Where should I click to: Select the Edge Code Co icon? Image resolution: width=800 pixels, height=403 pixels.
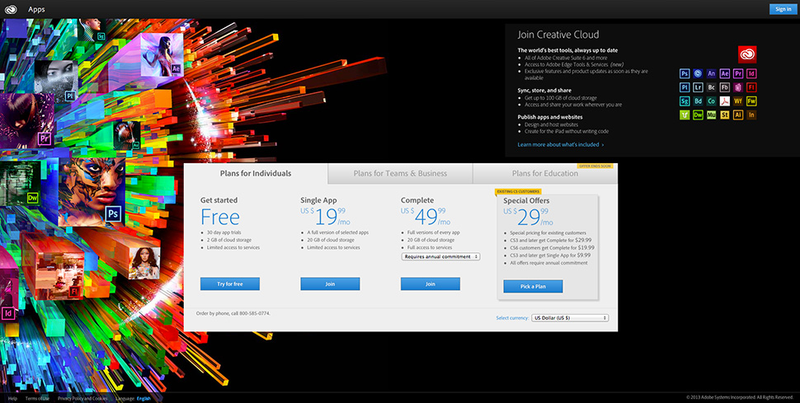coord(711,101)
